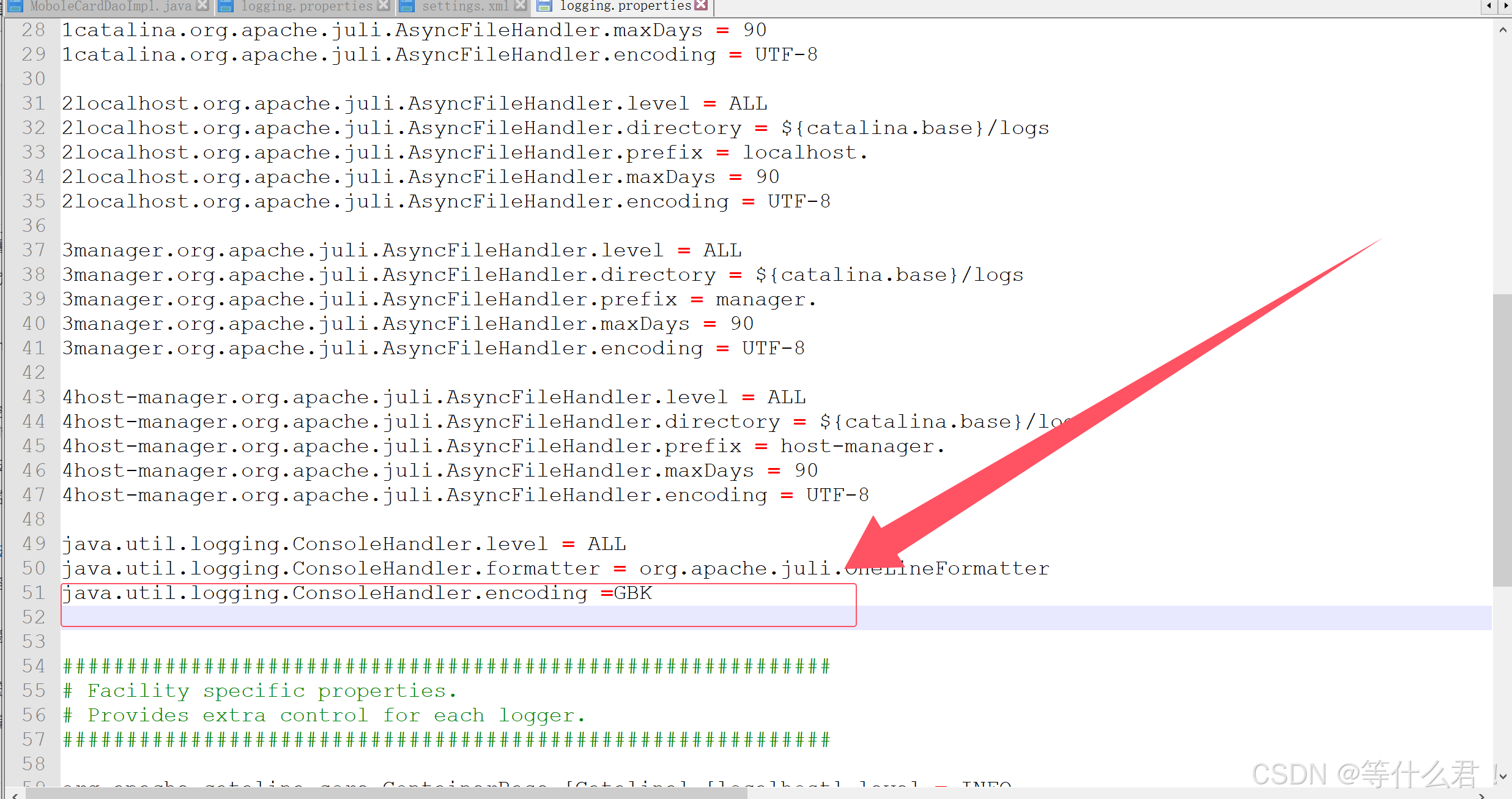Click the tab bar scroll-left arrow
The height and width of the screenshot is (799, 1512).
[x=1489, y=6]
